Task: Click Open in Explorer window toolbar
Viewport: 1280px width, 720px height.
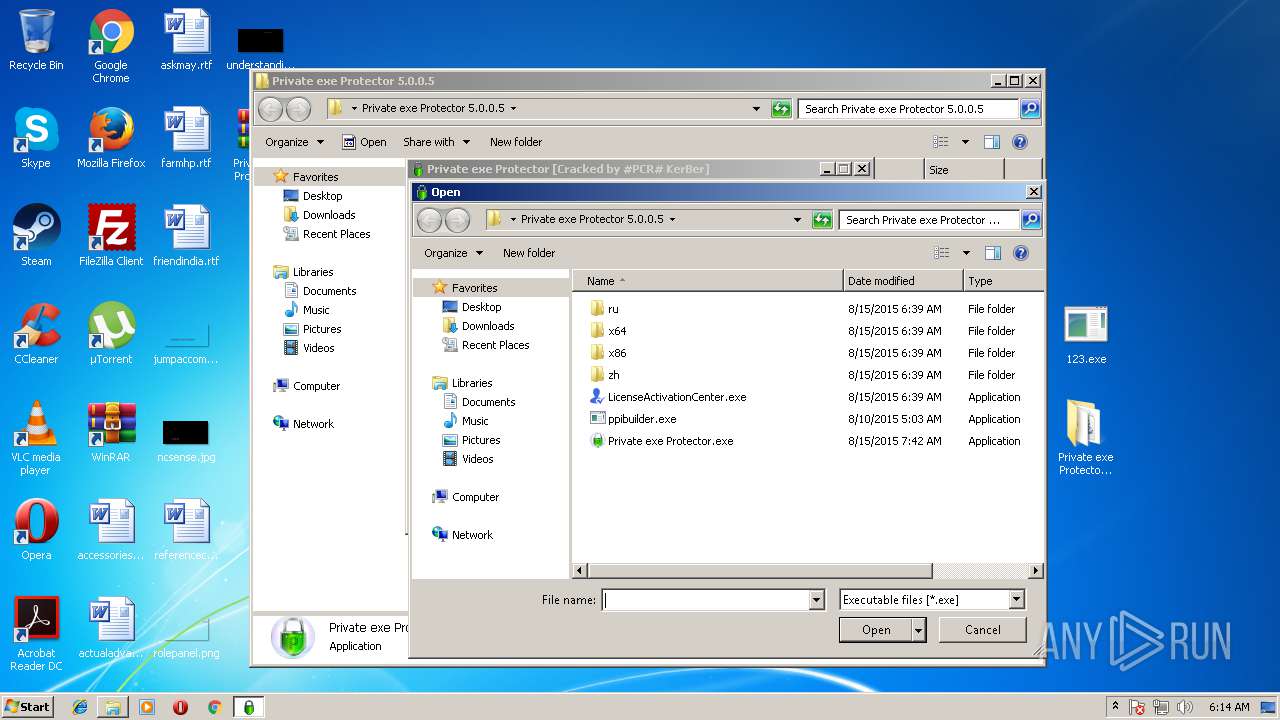Action: pyautogui.click(x=365, y=142)
